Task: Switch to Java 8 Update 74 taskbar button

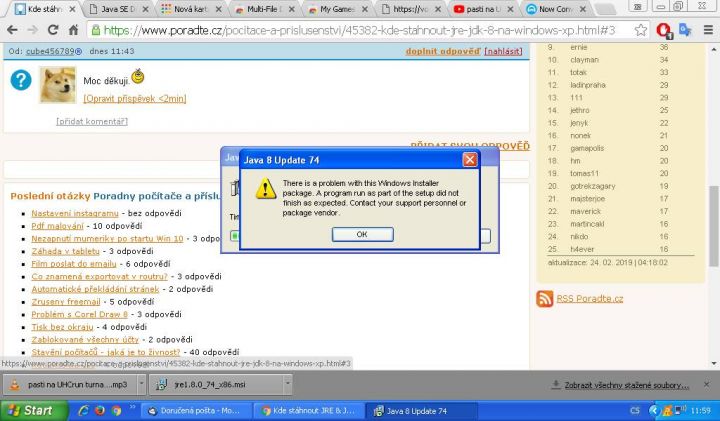Action: [x=423, y=411]
